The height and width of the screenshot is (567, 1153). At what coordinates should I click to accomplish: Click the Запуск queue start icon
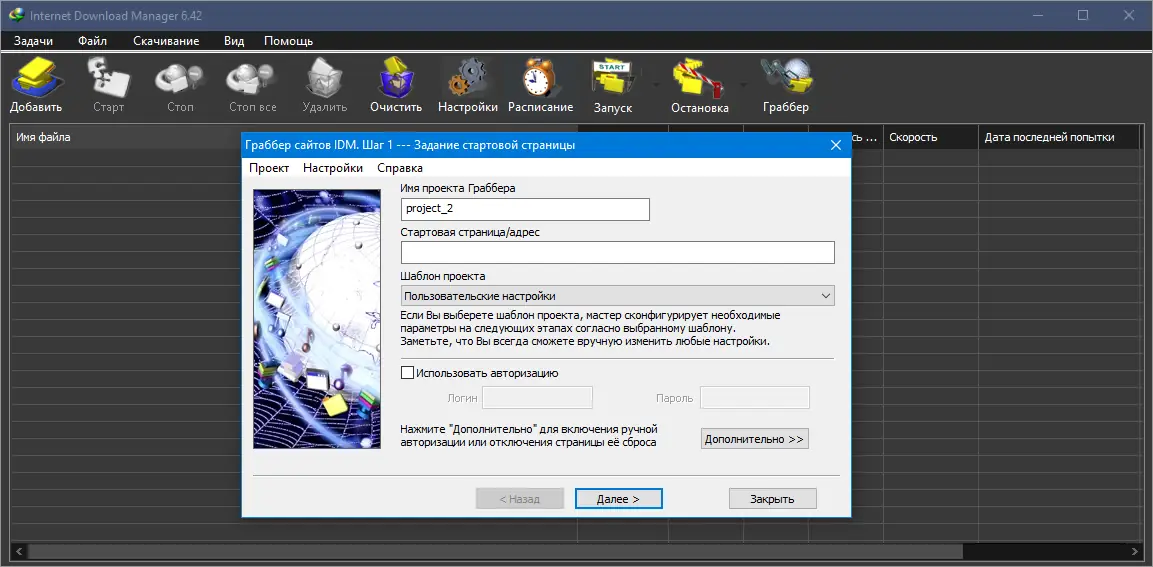613,85
